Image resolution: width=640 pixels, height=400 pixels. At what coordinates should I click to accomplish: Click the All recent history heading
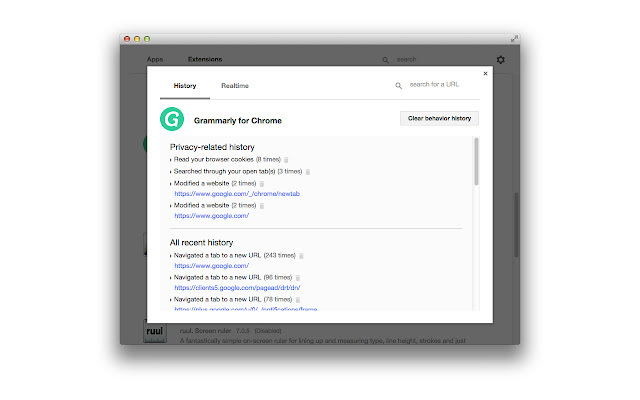pos(201,242)
